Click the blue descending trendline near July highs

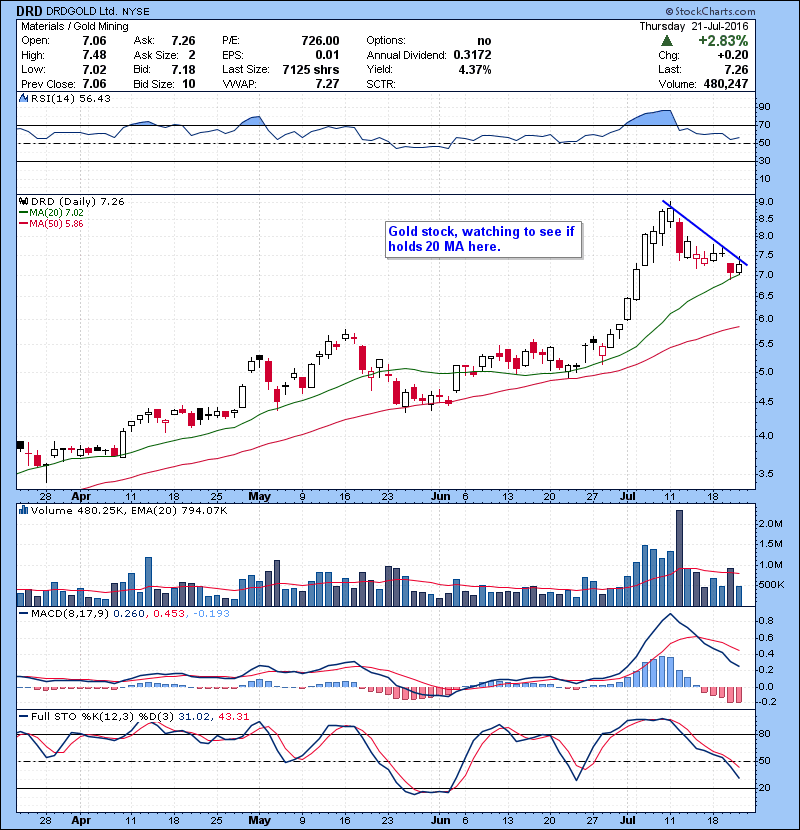pos(705,233)
